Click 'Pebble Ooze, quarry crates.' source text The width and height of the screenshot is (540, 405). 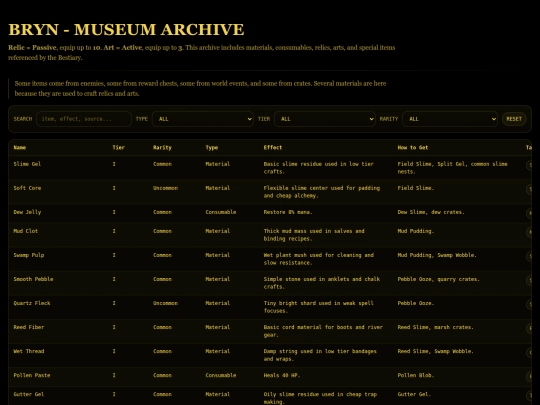tap(438, 279)
